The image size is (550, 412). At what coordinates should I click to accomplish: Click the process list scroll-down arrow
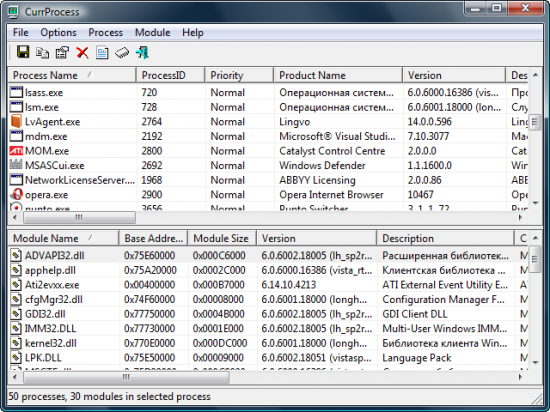[x=535, y=203]
